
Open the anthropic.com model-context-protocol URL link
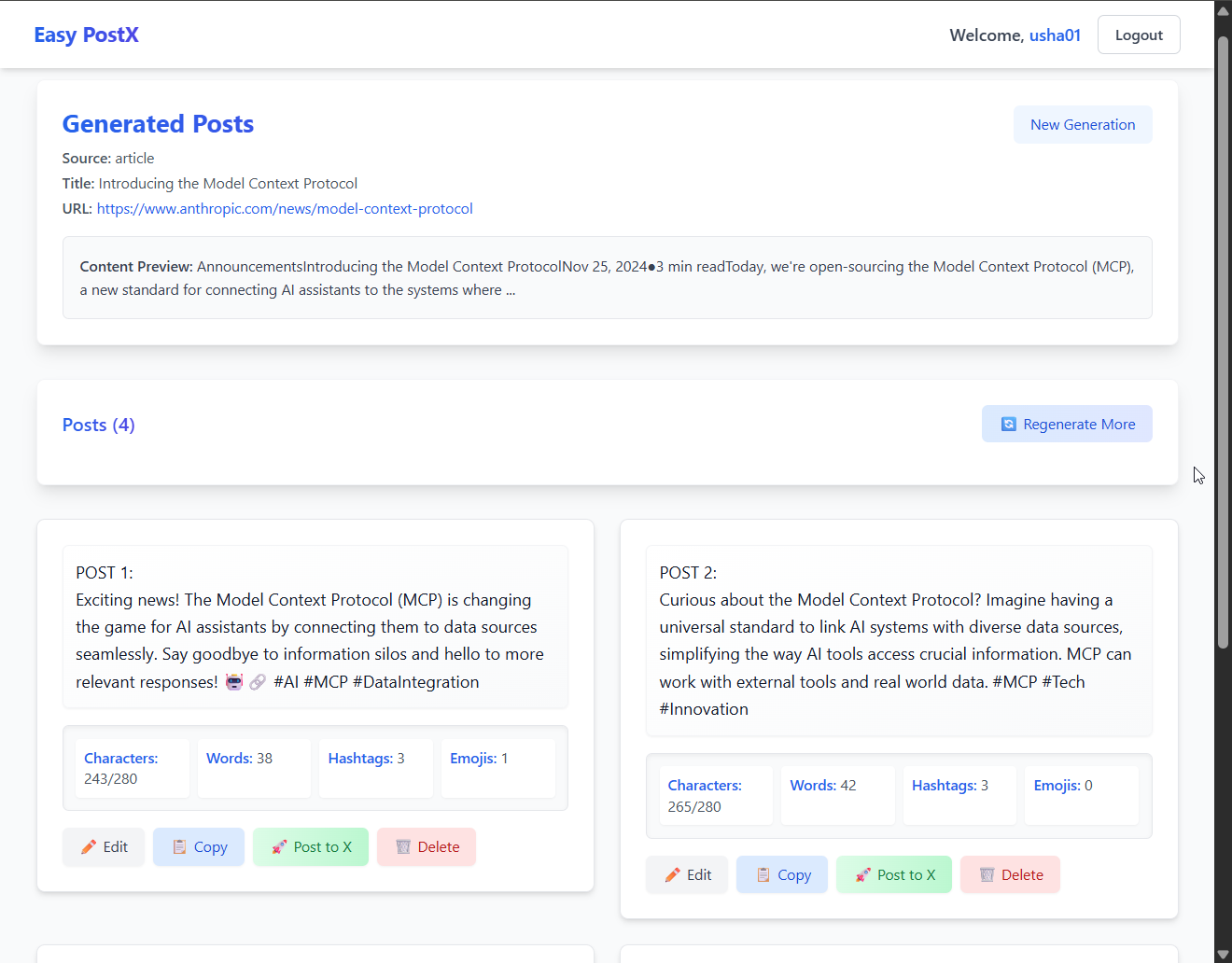285,208
